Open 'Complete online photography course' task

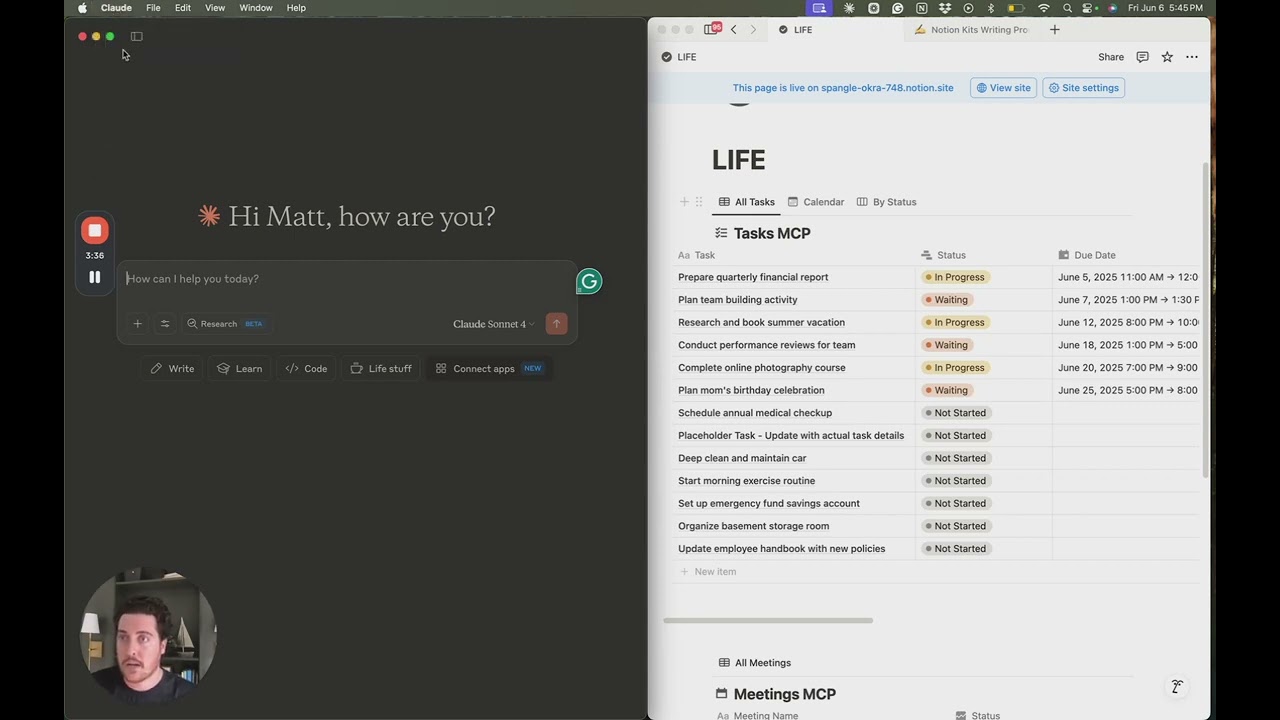761,368
